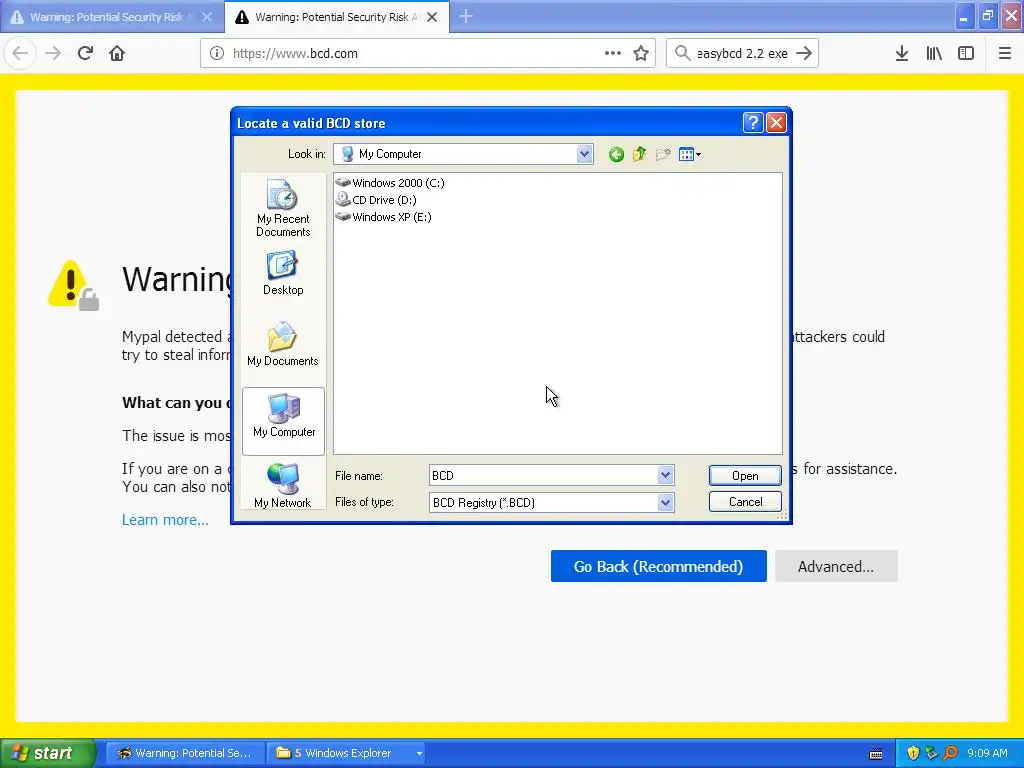Viewport: 1024px width, 768px height.
Task: Select the Windows 2000 (C:) drive
Action: [390, 183]
